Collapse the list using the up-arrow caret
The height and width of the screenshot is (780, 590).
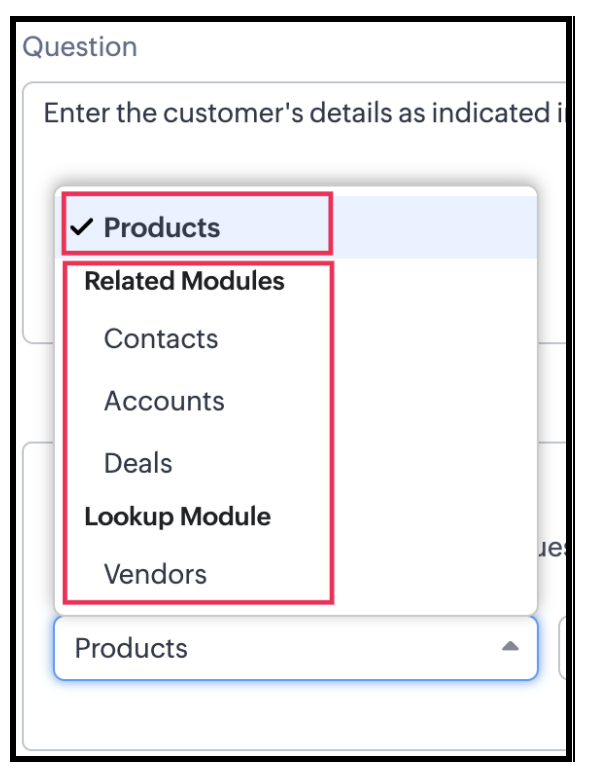tap(510, 647)
